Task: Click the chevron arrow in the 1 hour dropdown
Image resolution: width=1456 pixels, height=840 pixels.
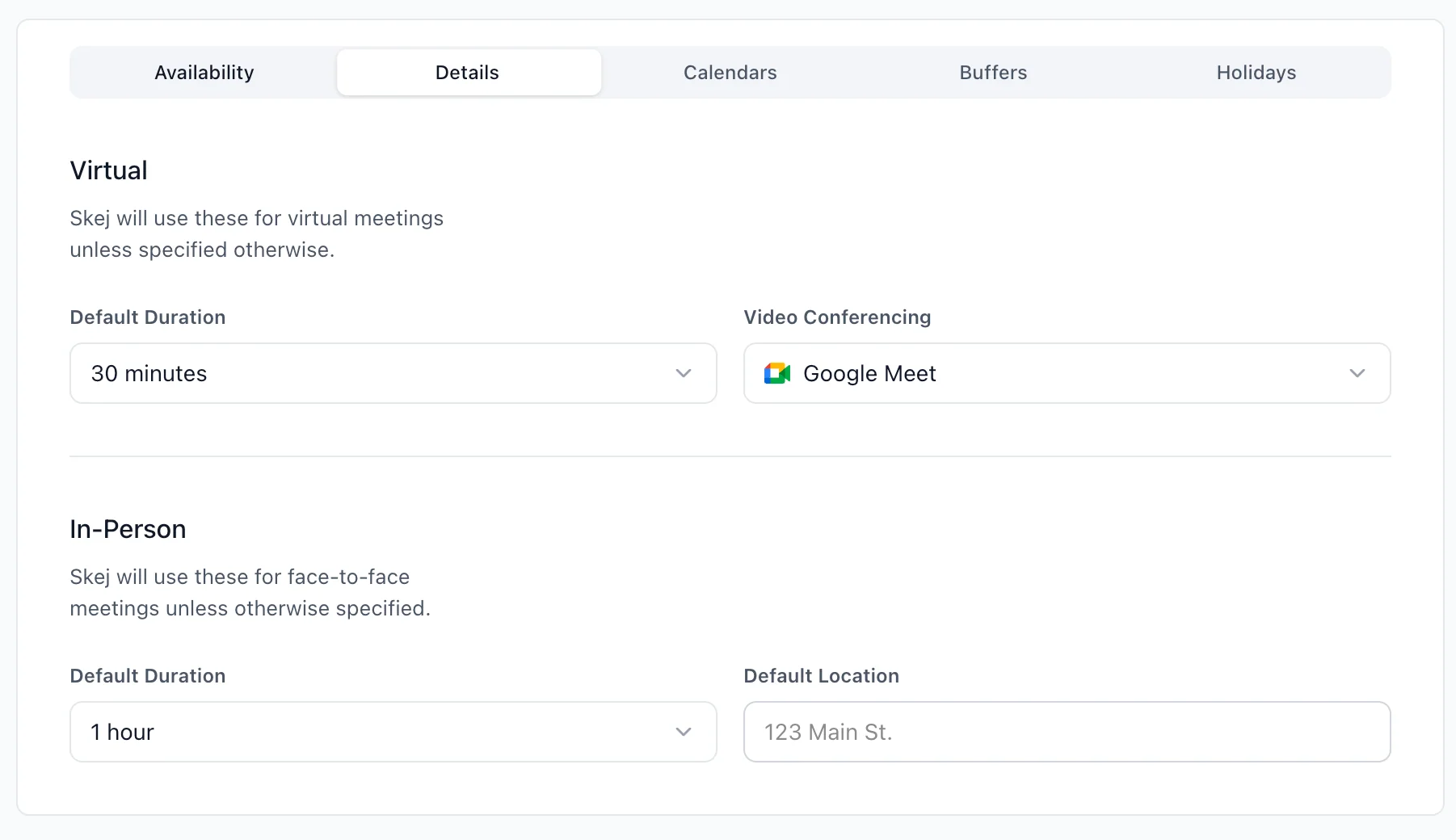Action: click(684, 732)
